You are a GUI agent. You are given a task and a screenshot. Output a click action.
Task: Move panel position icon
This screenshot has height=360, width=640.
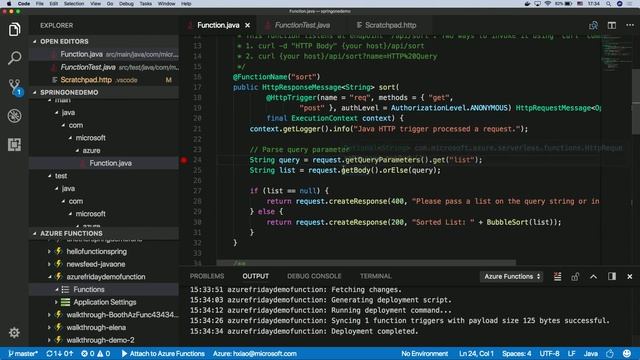click(611, 276)
